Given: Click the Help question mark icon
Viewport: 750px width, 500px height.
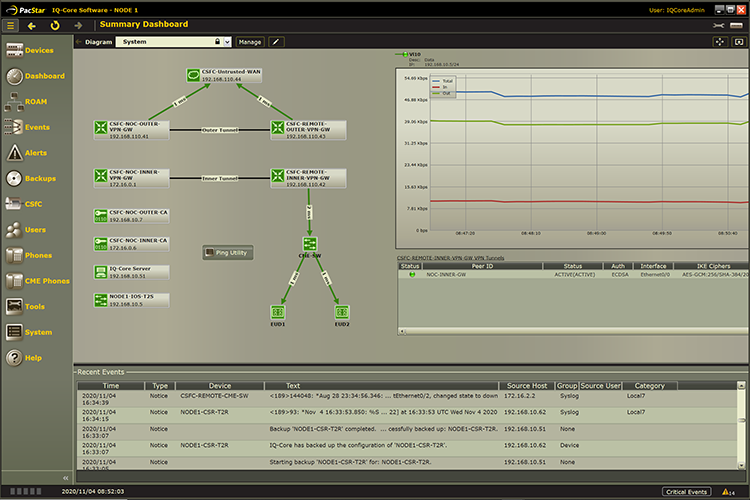Looking at the screenshot, I should [x=14, y=358].
